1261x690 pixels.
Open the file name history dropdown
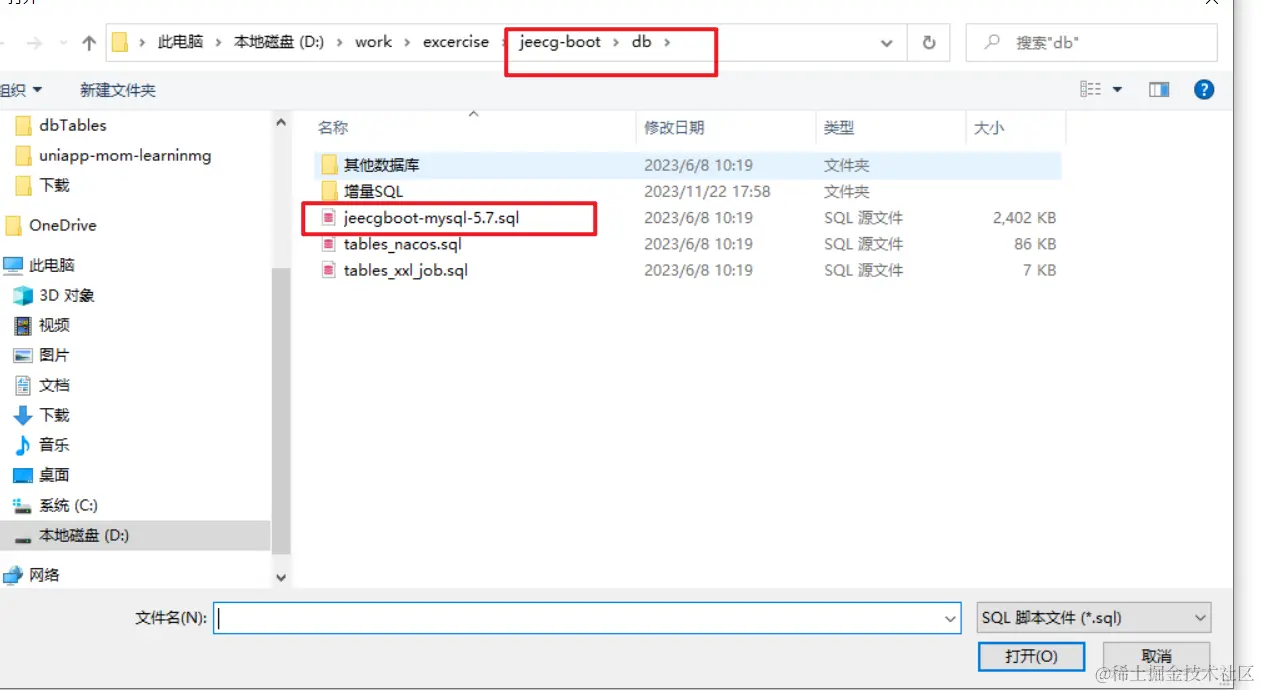point(951,619)
